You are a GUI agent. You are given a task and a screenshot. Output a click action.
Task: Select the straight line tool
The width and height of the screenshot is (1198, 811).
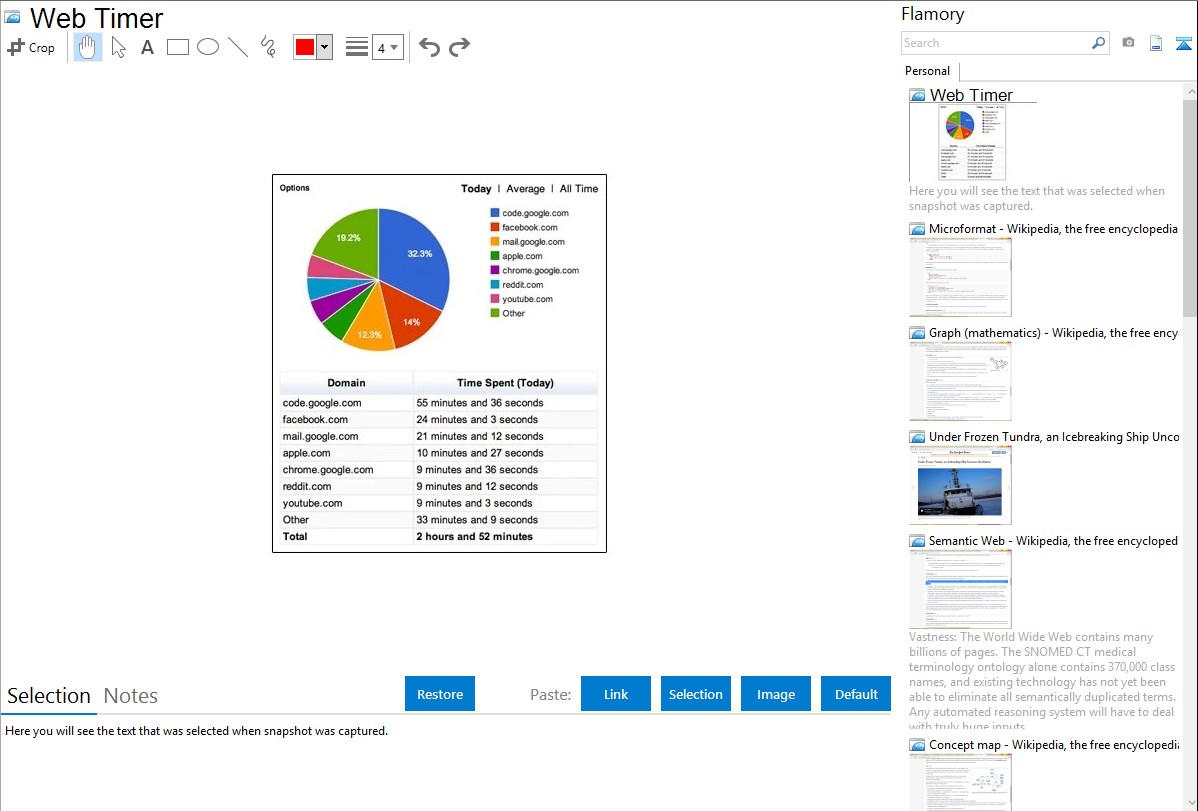(238, 47)
